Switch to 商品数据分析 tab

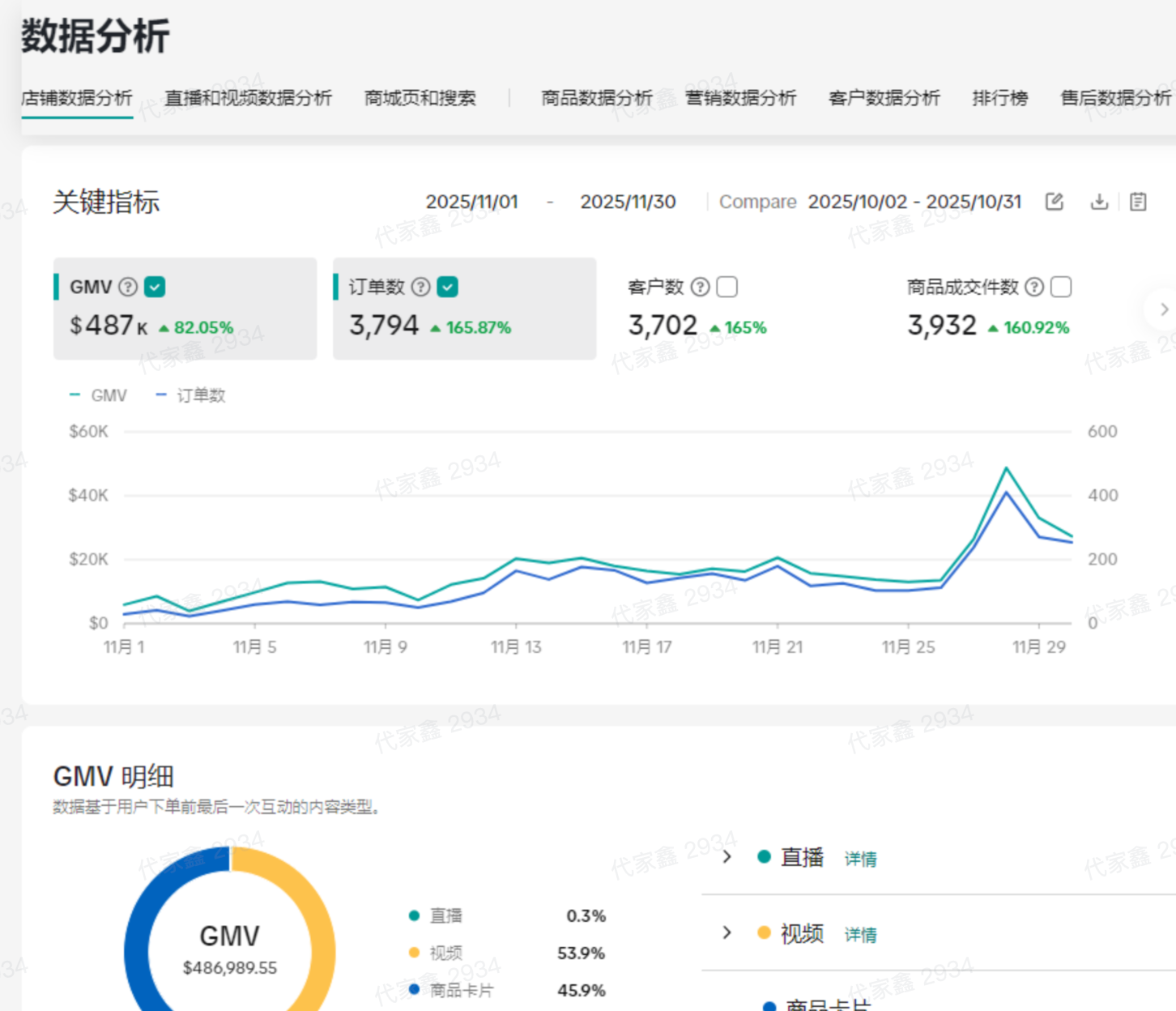coord(596,98)
